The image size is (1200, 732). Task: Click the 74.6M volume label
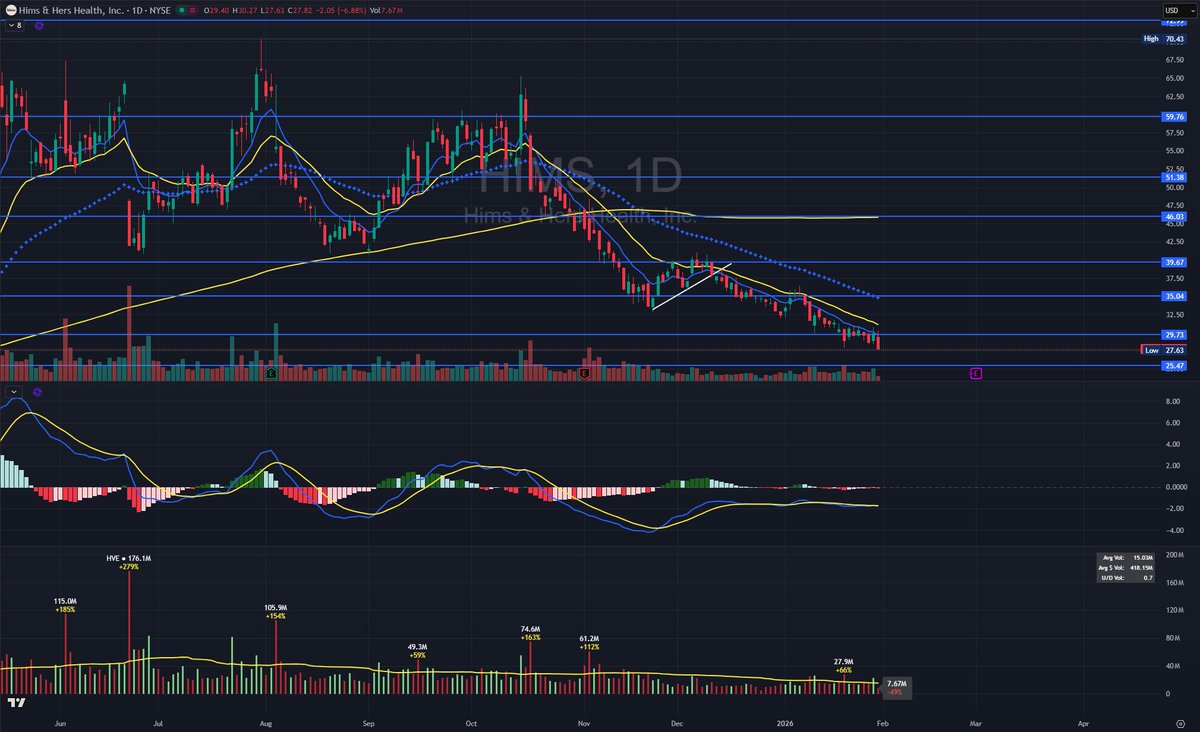click(x=530, y=629)
